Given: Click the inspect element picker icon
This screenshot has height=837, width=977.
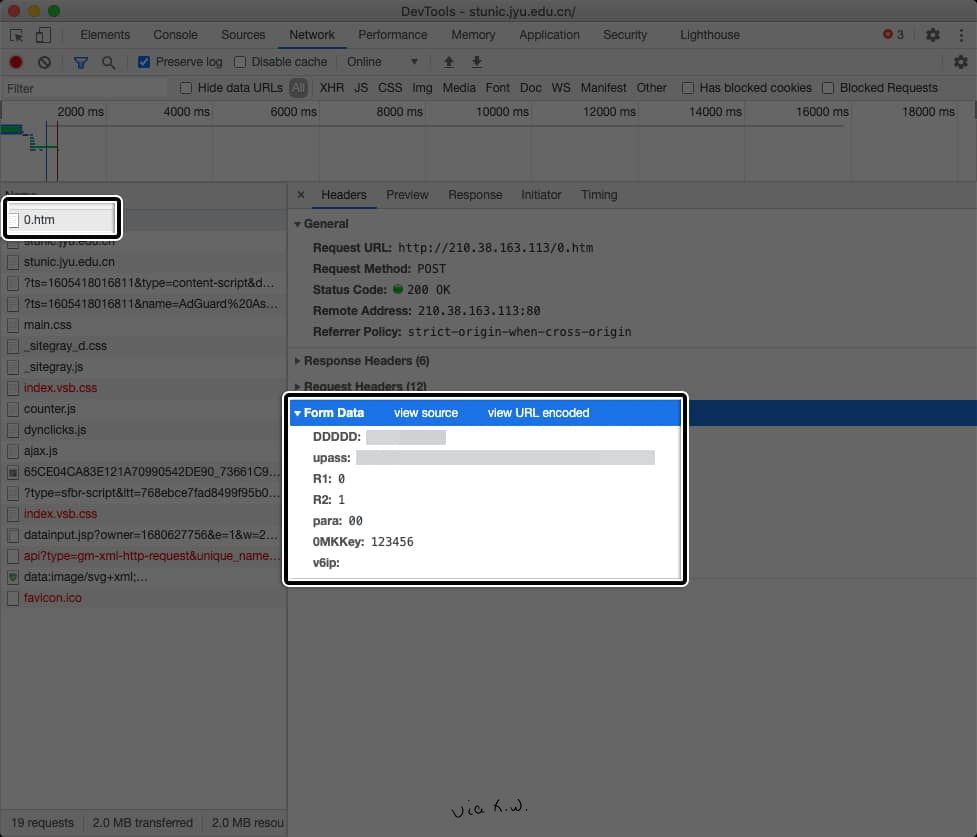Looking at the screenshot, I should coord(17,35).
